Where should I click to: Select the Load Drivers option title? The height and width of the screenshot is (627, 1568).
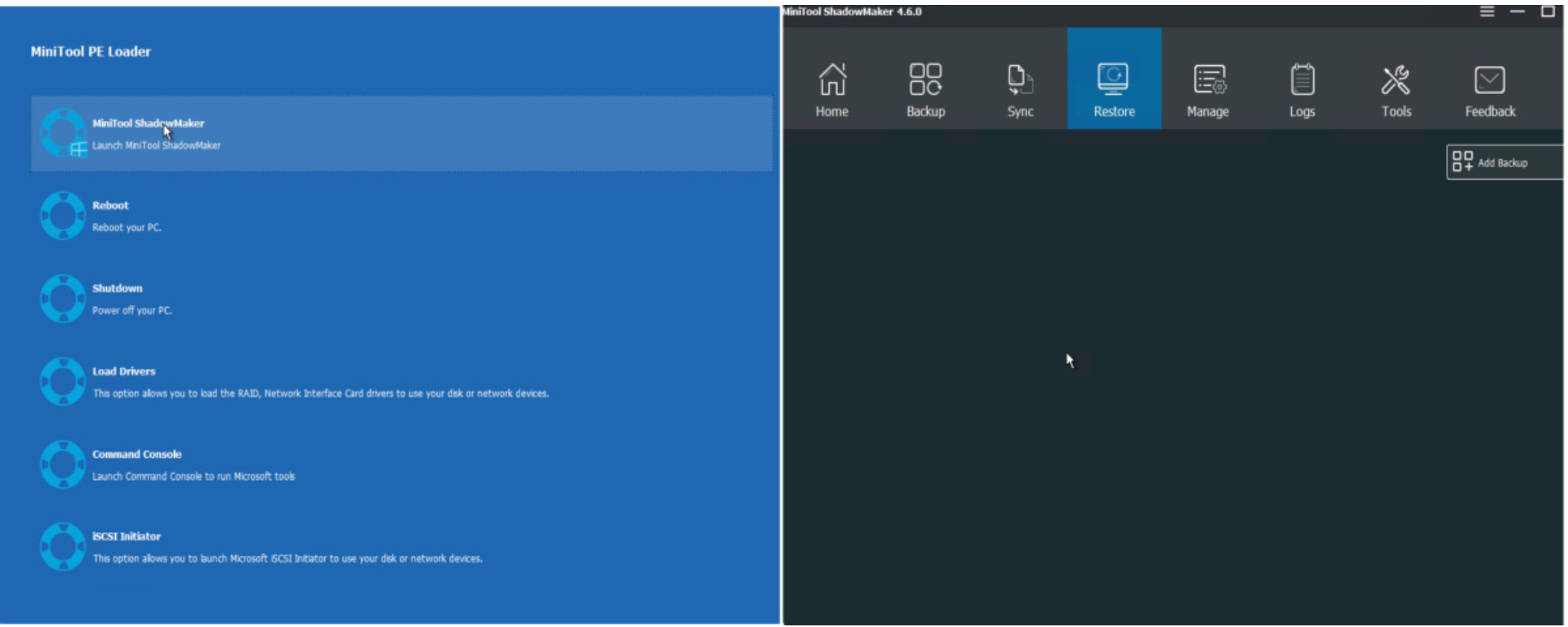tap(123, 371)
